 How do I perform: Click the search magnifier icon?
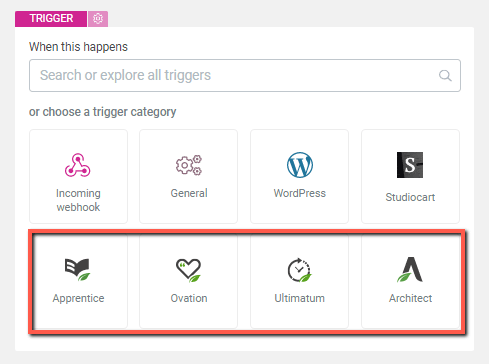445,76
